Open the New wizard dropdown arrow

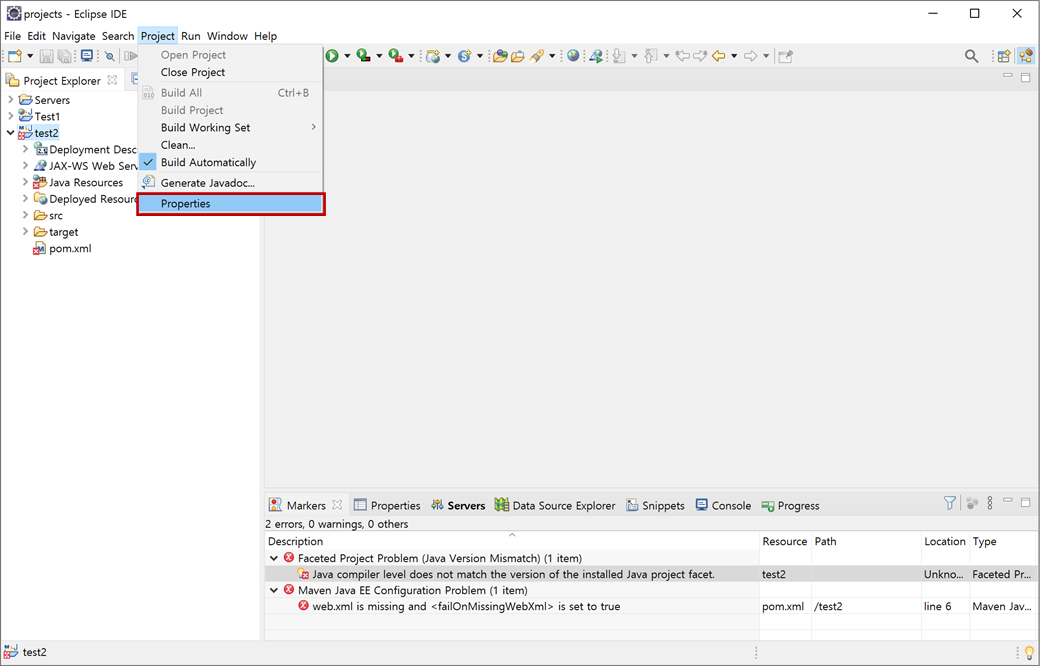click(30, 56)
